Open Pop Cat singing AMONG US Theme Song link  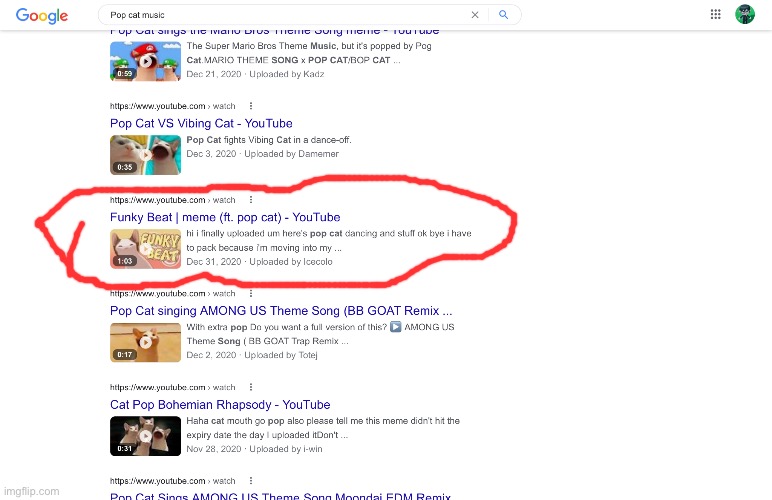(281, 311)
